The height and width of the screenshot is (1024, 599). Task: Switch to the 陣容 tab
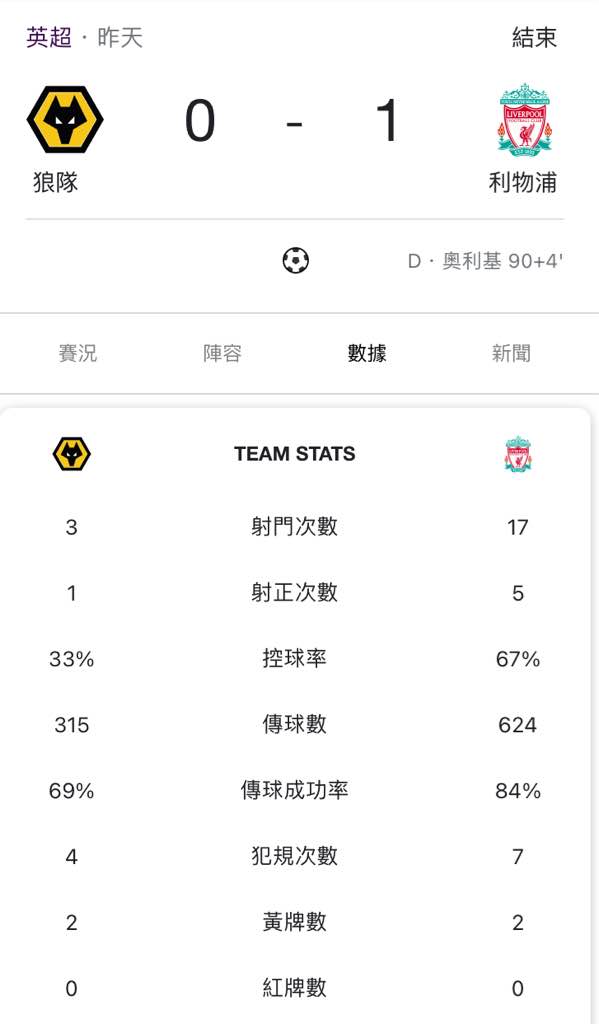[x=222, y=353]
